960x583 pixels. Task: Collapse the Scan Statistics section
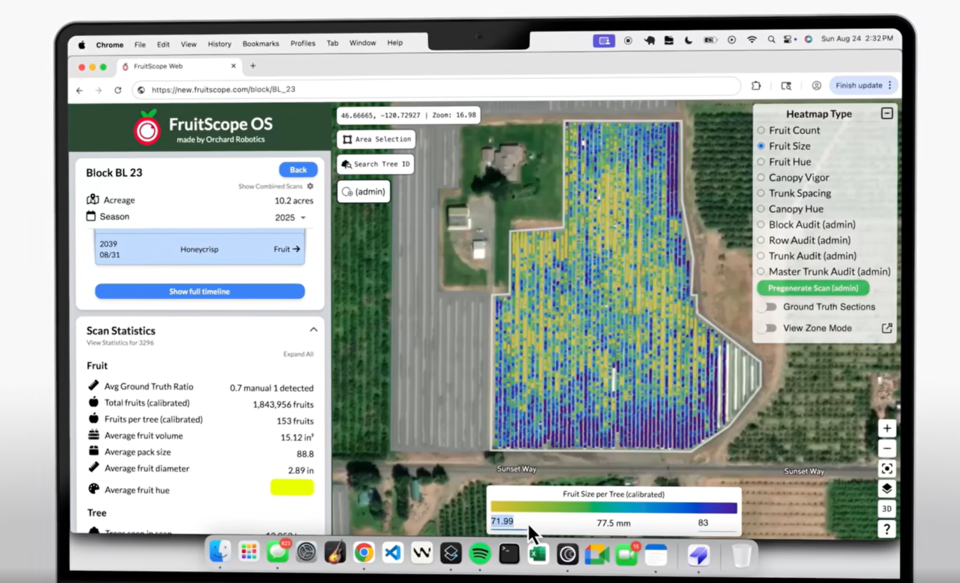point(313,330)
